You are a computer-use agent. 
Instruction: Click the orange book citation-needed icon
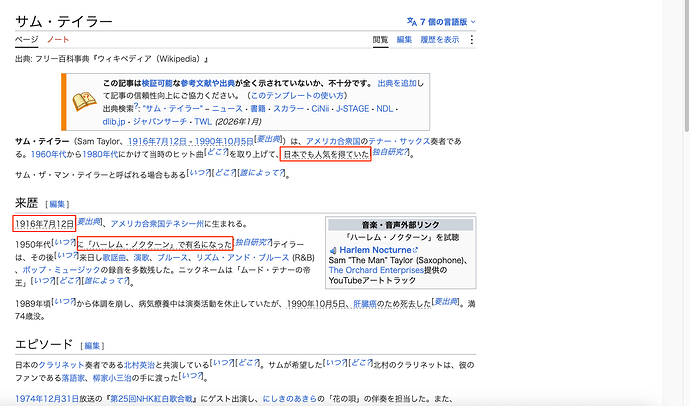(x=84, y=102)
